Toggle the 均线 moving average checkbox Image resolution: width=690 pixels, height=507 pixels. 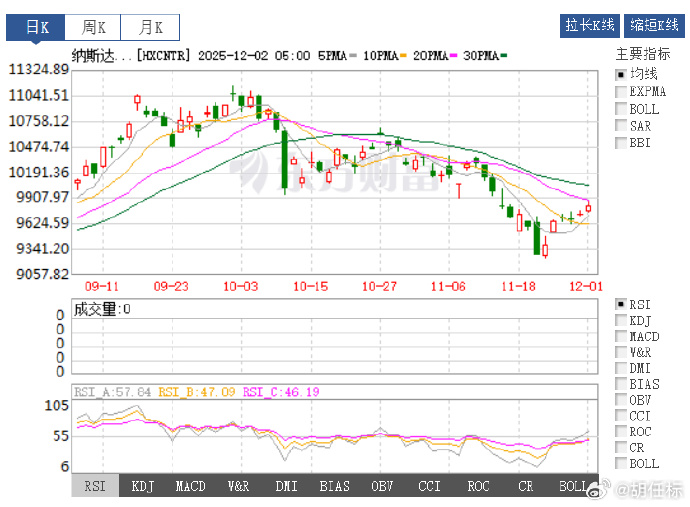(x=621, y=74)
